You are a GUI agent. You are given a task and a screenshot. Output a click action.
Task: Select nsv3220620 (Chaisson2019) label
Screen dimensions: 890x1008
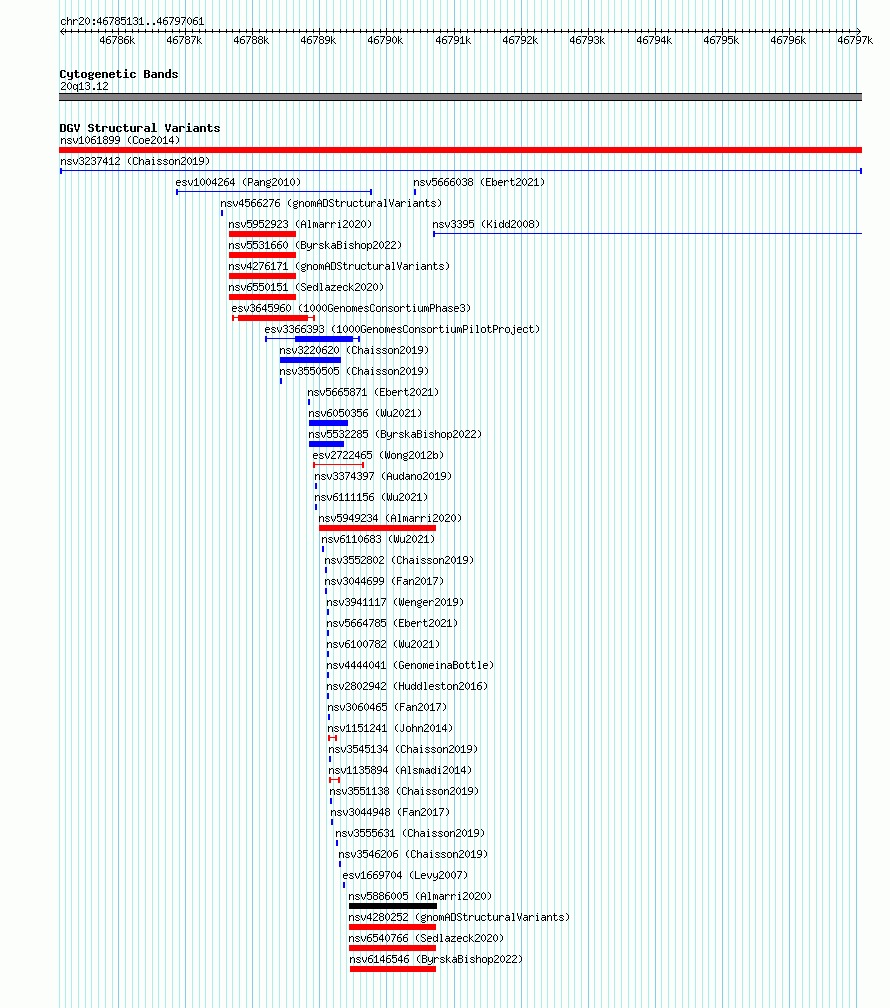(354, 350)
